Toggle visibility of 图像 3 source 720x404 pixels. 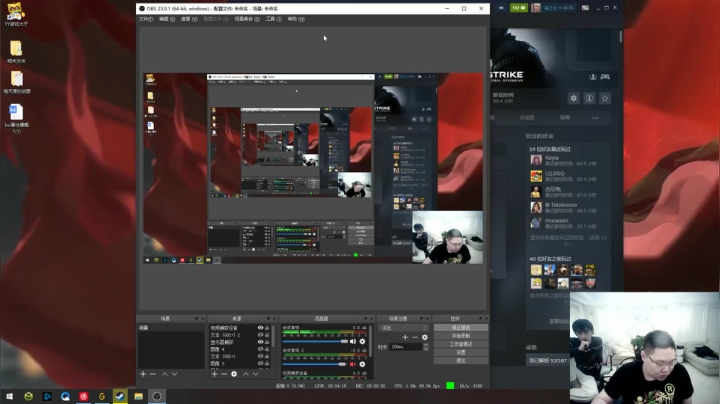[260, 364]
